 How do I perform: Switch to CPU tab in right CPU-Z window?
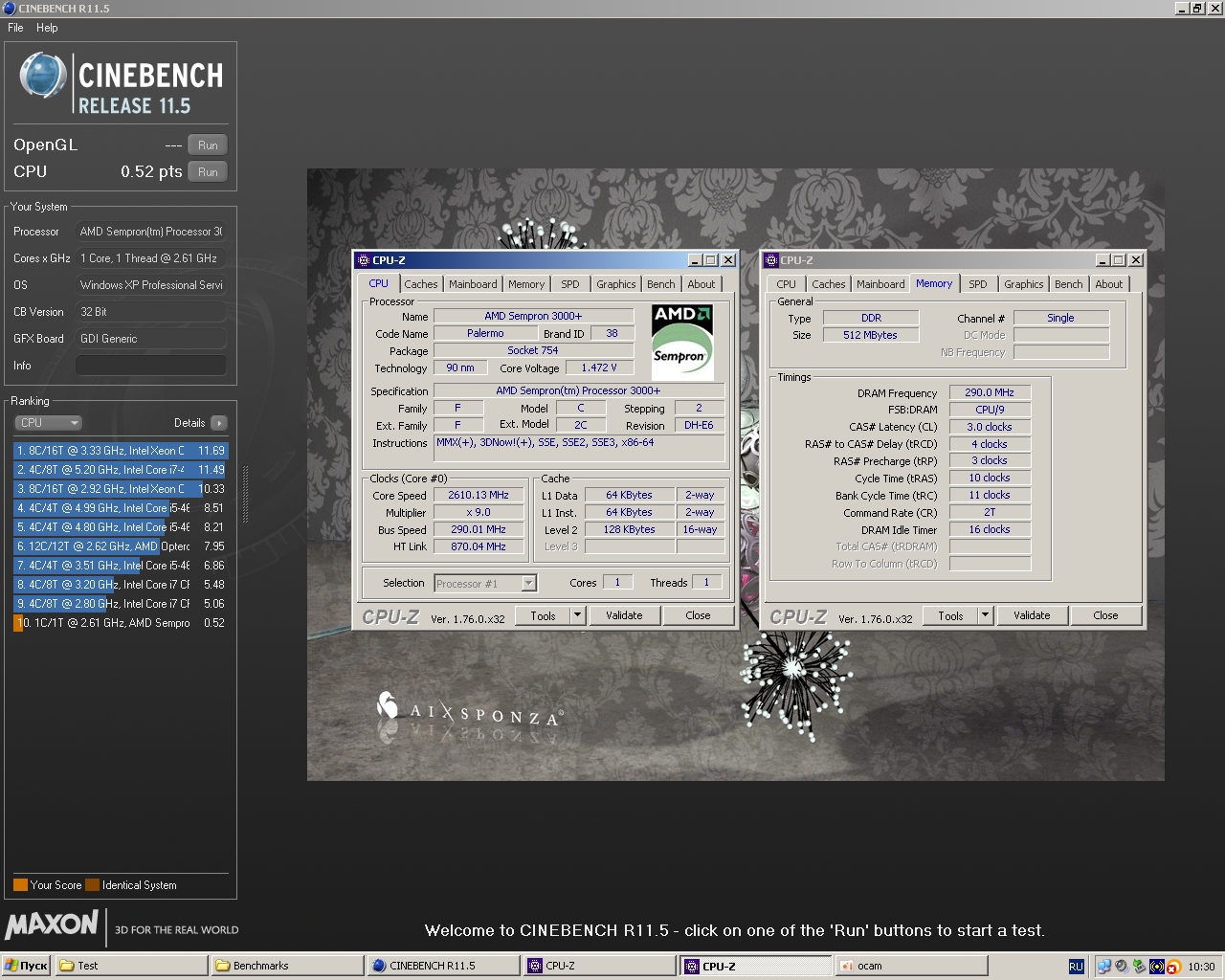(x=786, y=284)
